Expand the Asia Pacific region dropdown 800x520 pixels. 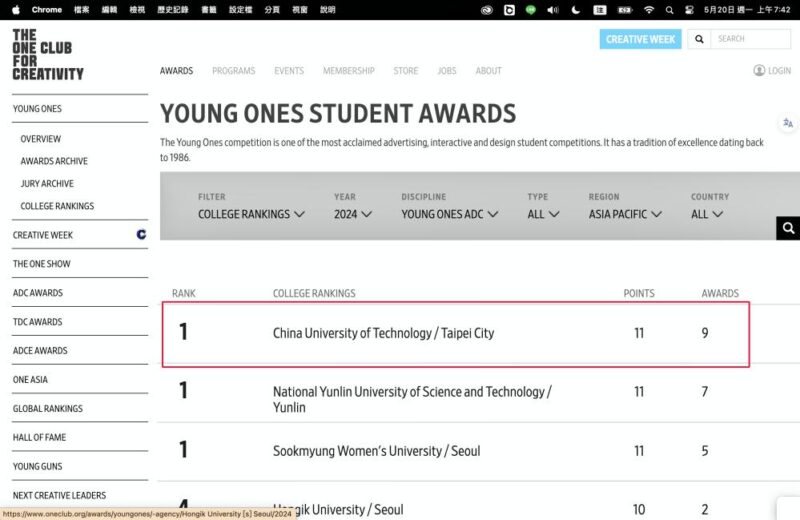[x=625, y=214]
